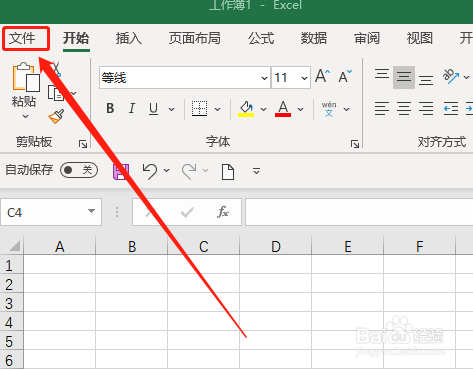473x369 pixels.
Task: Expand the Name Box dropdown arrow
Action: (91, 211)
